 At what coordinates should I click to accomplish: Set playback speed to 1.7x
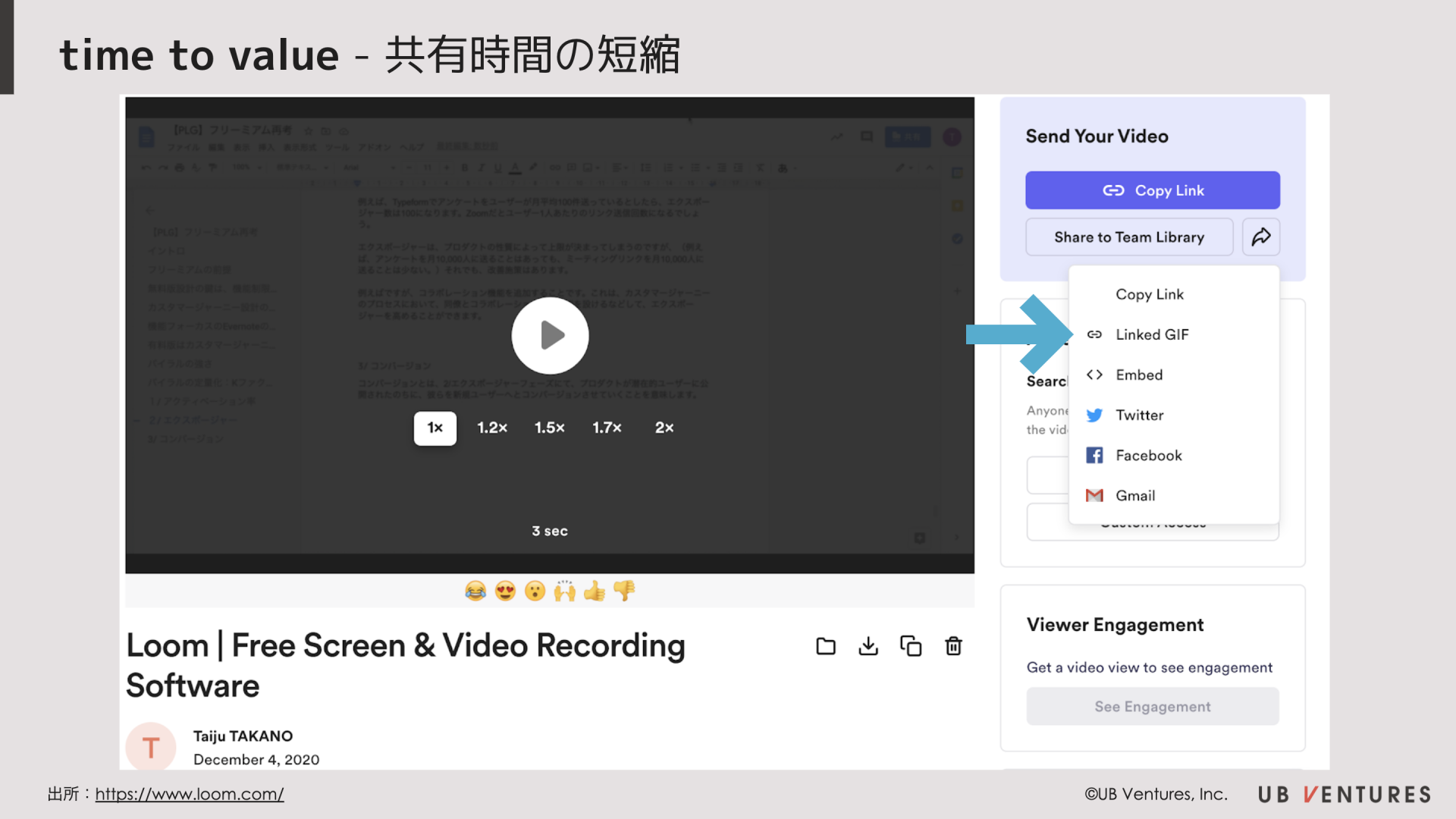click(607, 428)
